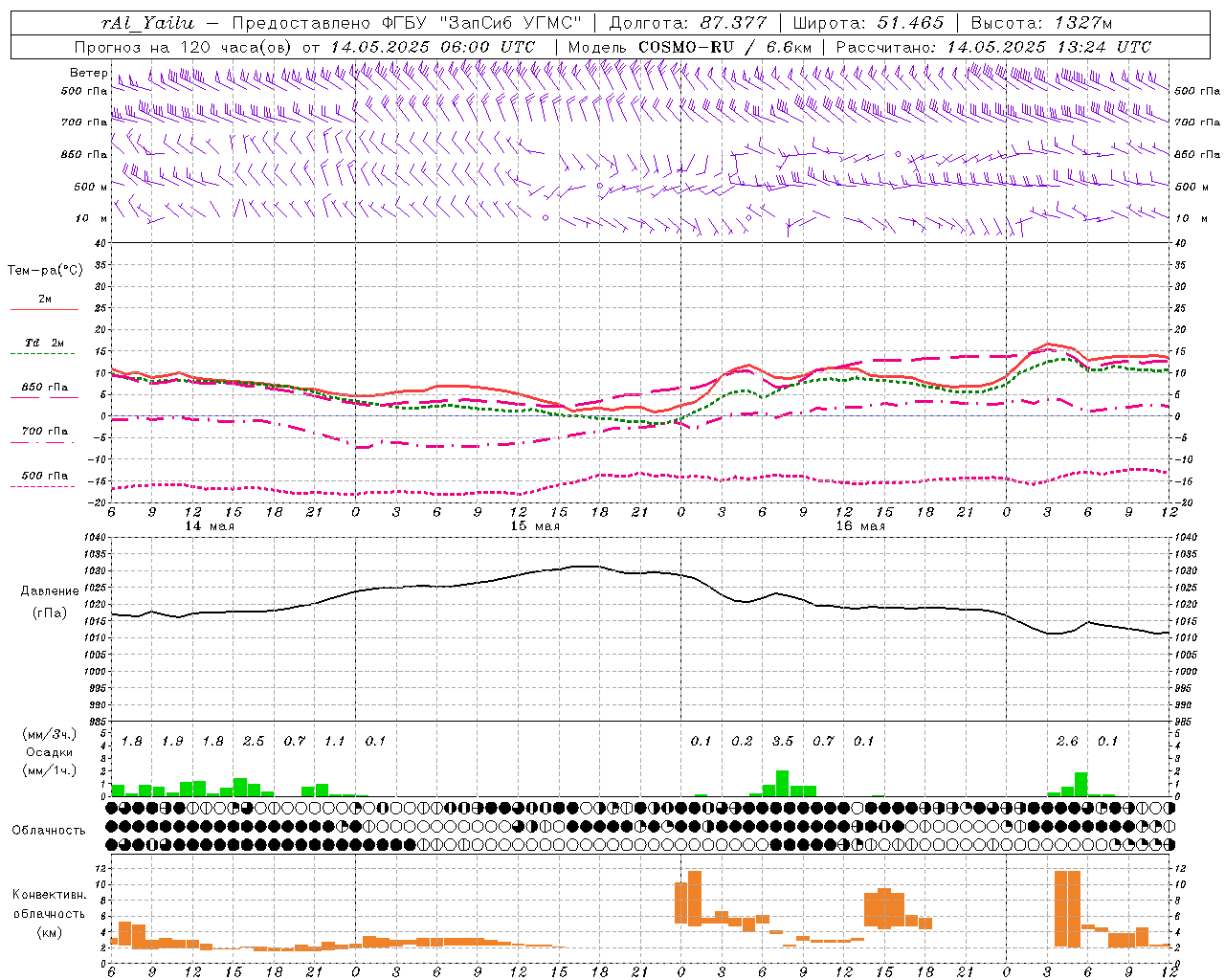Click 'Рассчитано: 14.05.2025 13:24 UTC' text
This screenshot has width=1225, height=980.
click(x=993, y=47)
